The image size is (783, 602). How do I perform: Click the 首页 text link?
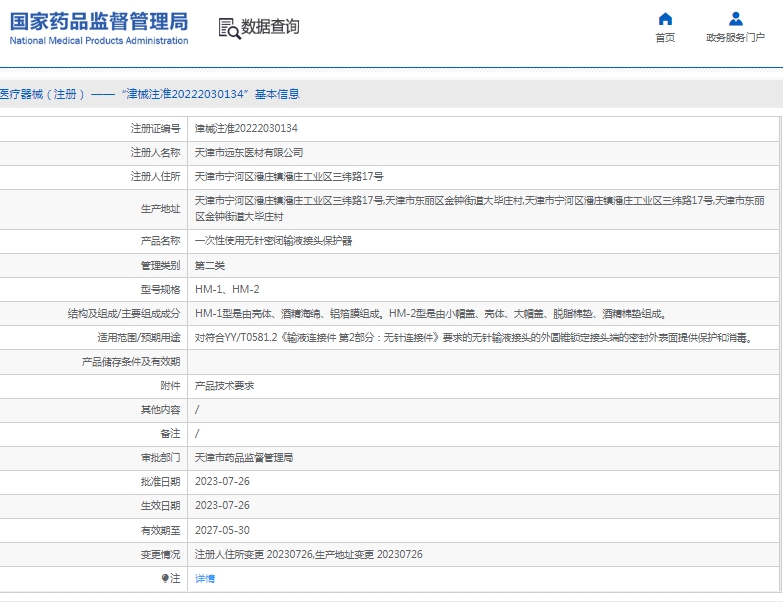tap(665, 37)
